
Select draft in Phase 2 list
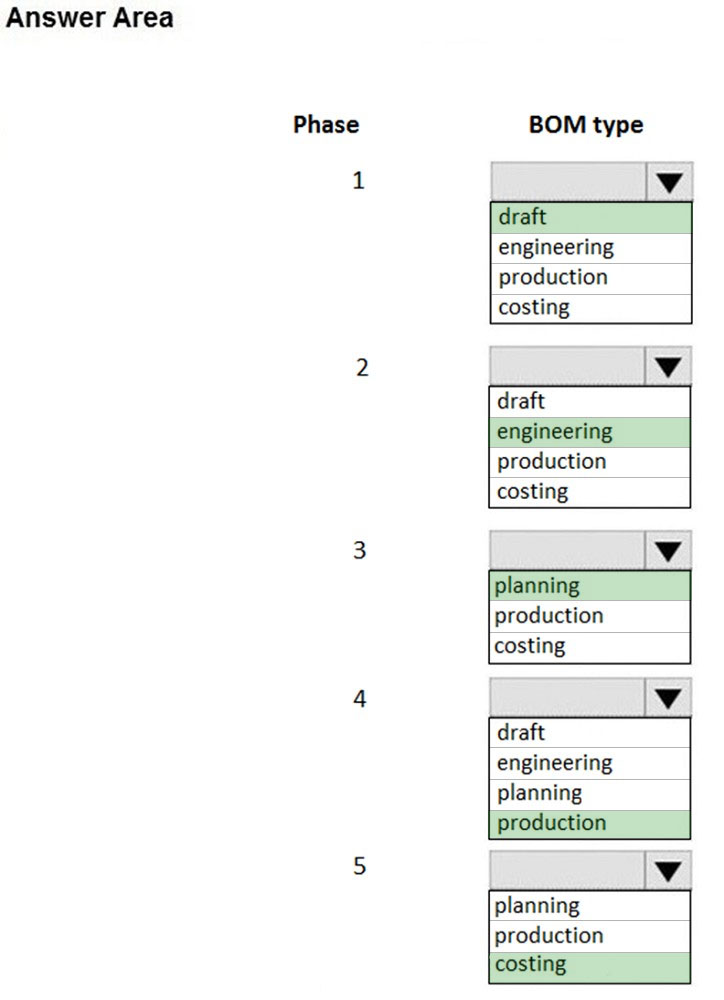coord(589,402)
